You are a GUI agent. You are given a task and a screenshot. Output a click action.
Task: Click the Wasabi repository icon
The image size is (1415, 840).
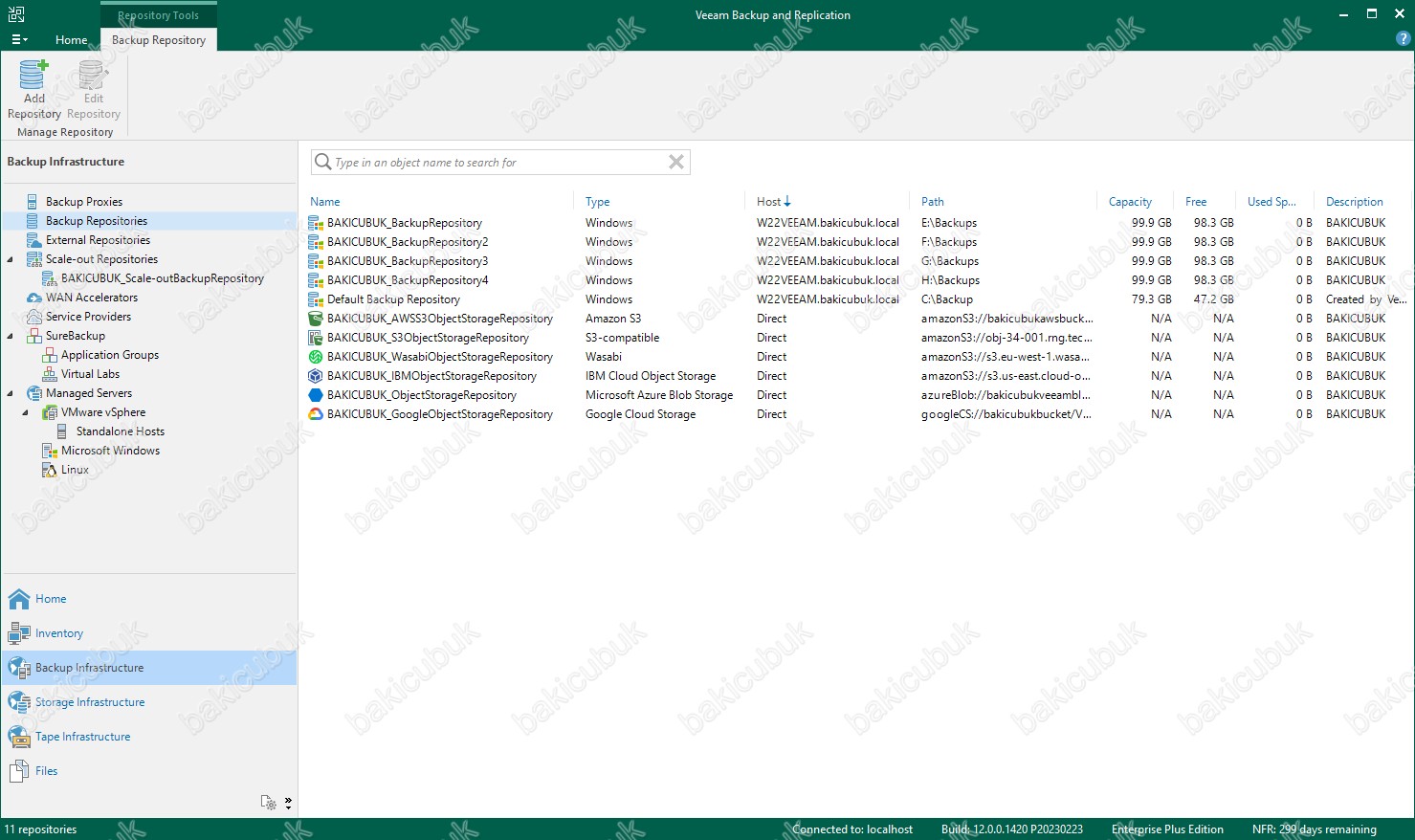click(316, 357)
